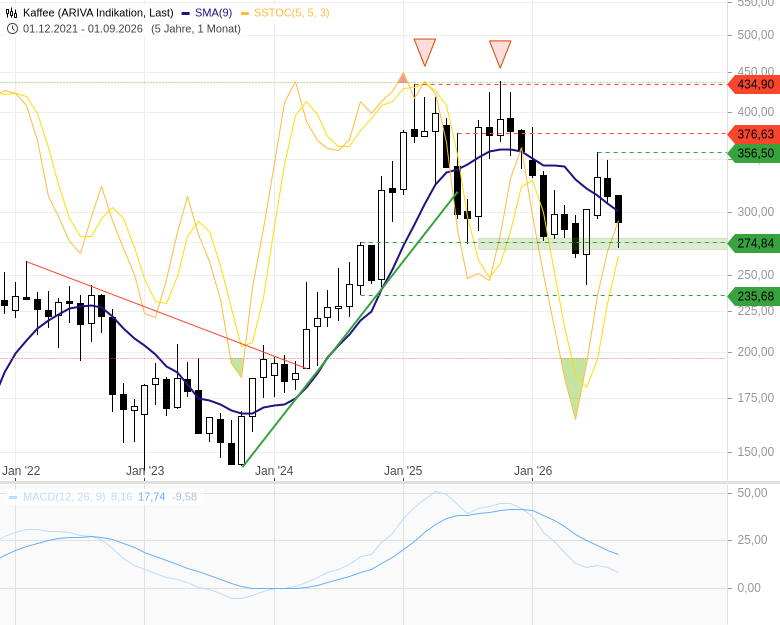Click the small orange peak triangle at Jan '25
The width and height of the screenshot is (780, 625).
403,78
